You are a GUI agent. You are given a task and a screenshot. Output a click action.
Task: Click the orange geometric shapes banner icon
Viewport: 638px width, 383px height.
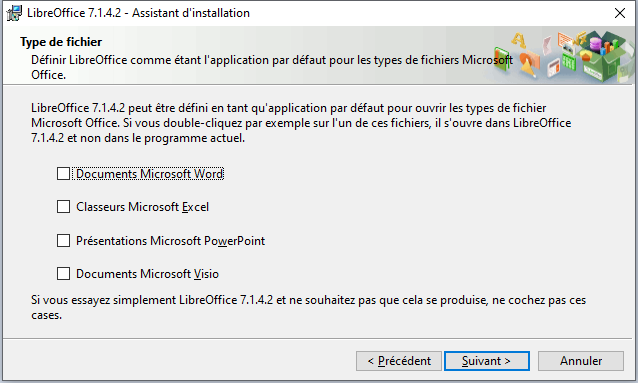[x=530, y=63]
